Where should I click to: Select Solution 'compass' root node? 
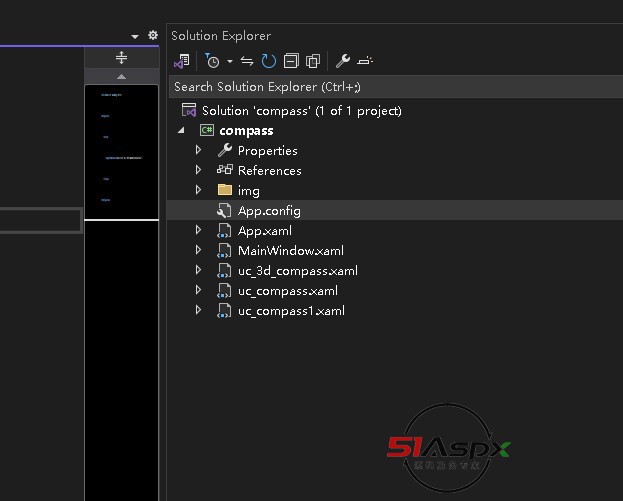[301, 111]
